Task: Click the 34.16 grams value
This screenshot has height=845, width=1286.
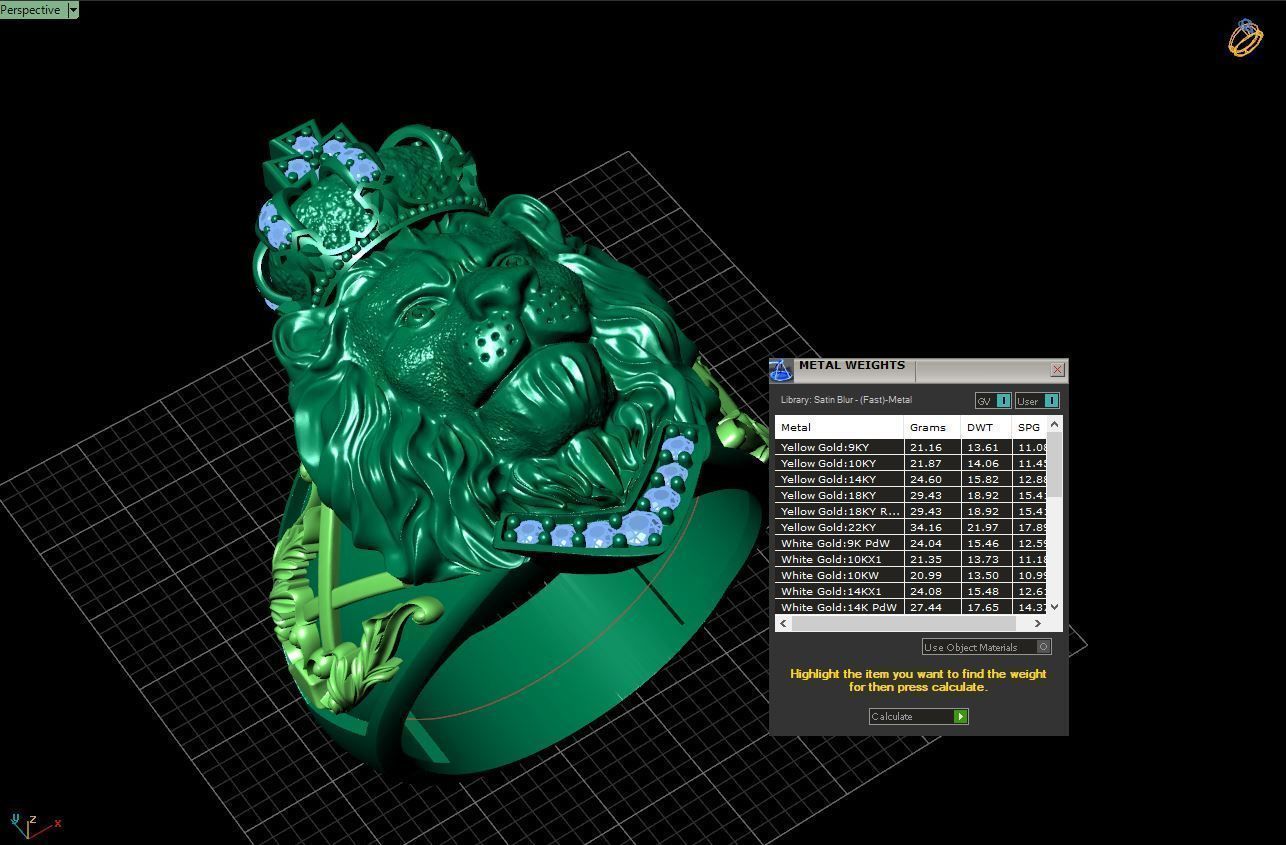Action: pyautogui.click(x=926, y=527)
